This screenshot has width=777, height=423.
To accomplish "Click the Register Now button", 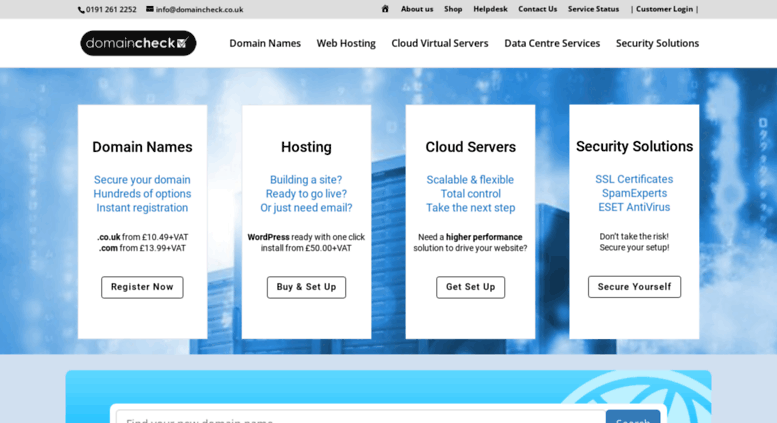I will (142, 287).
